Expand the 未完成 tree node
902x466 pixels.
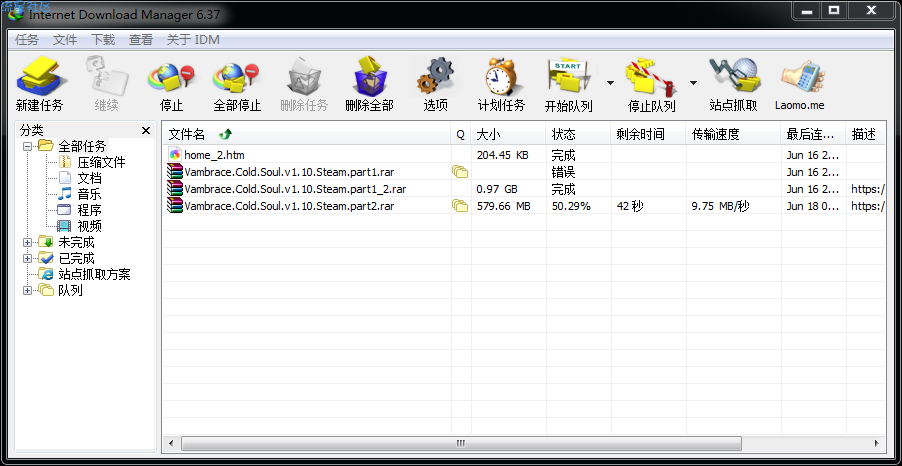(27, 243)
